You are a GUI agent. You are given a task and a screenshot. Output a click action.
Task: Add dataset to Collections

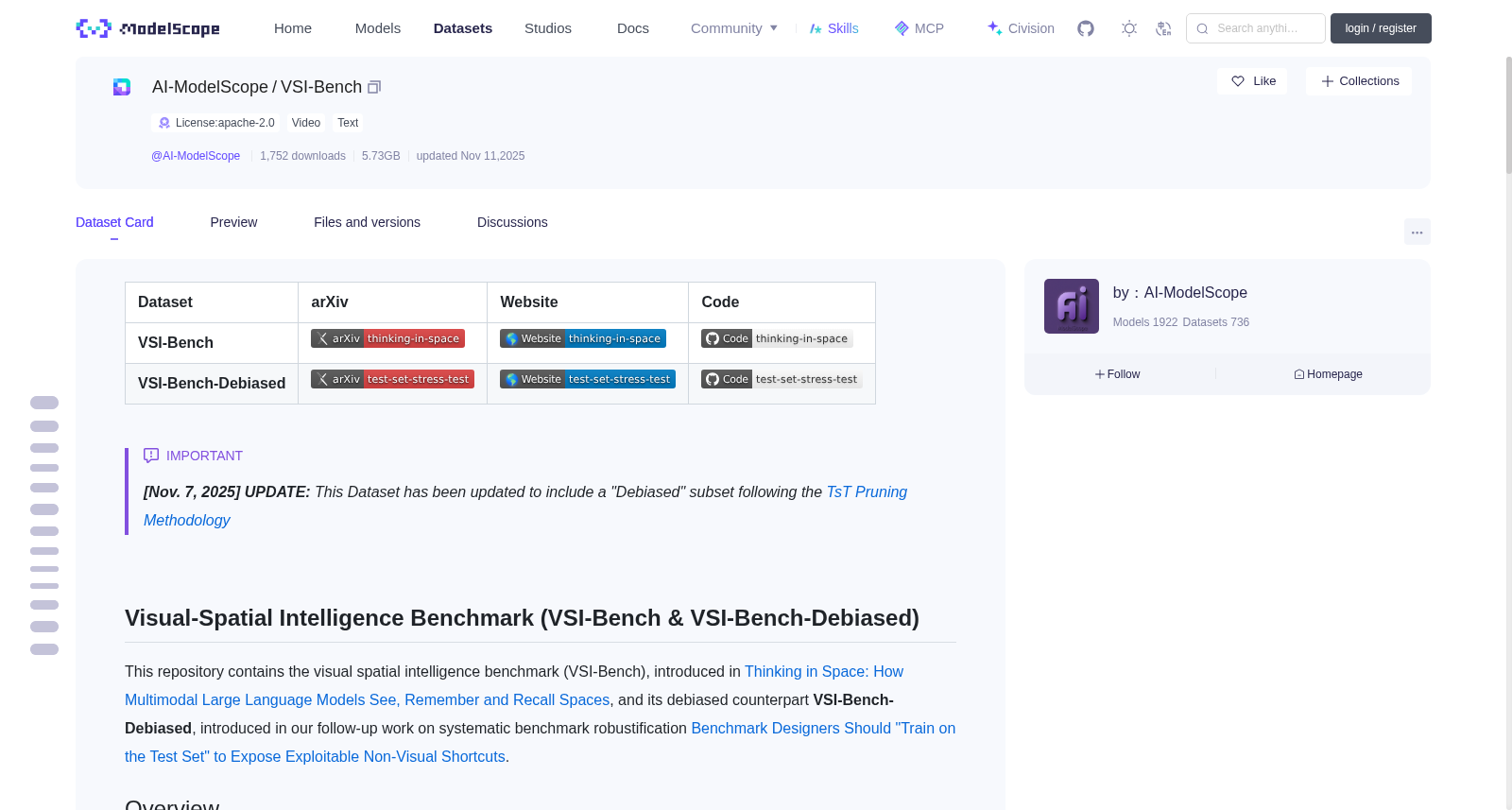point(1359,81)
